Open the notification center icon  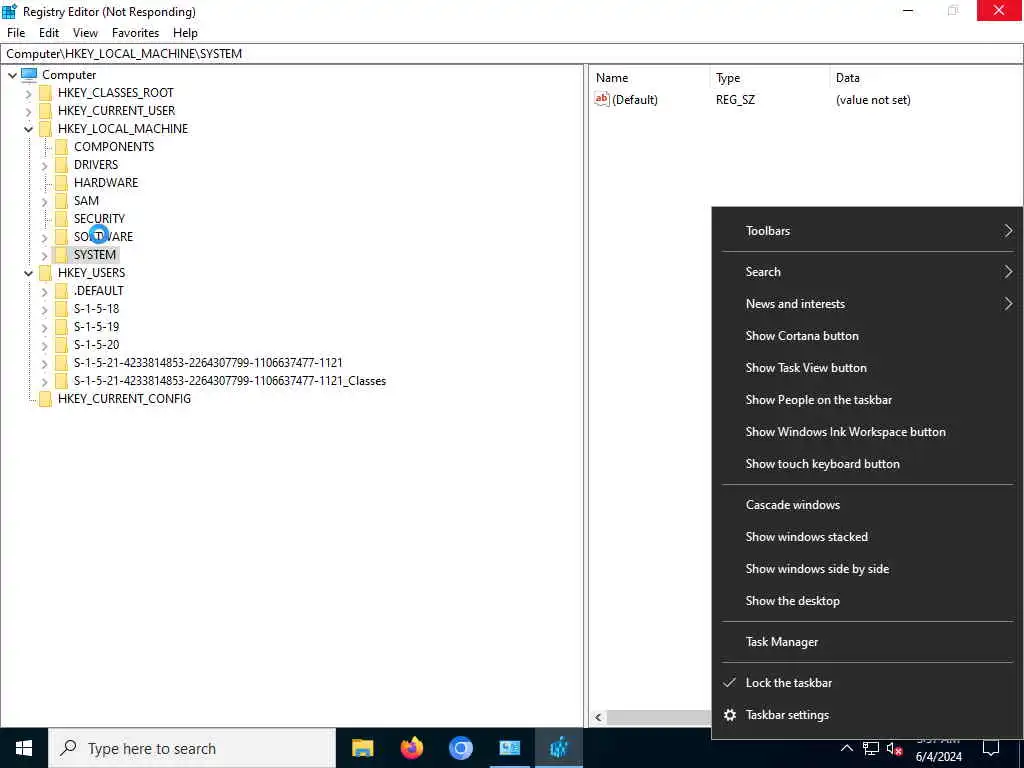[x=991, y=748]
